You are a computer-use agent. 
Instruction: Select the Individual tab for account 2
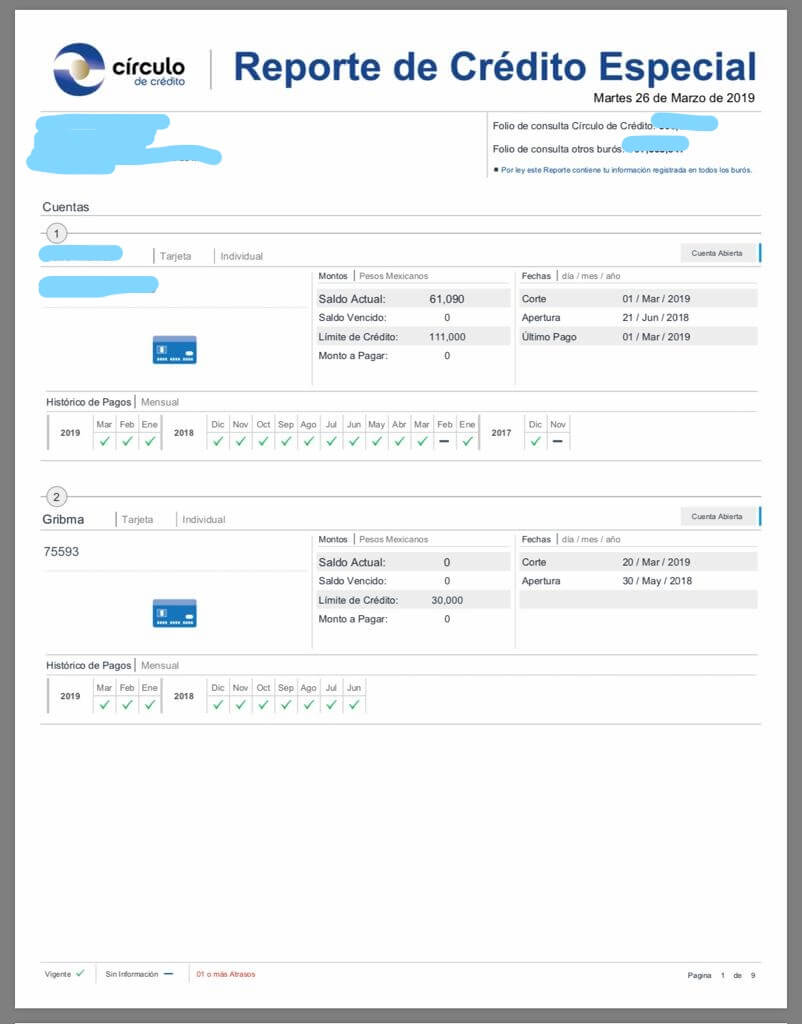pyautogui.click(x=204, y=519)
